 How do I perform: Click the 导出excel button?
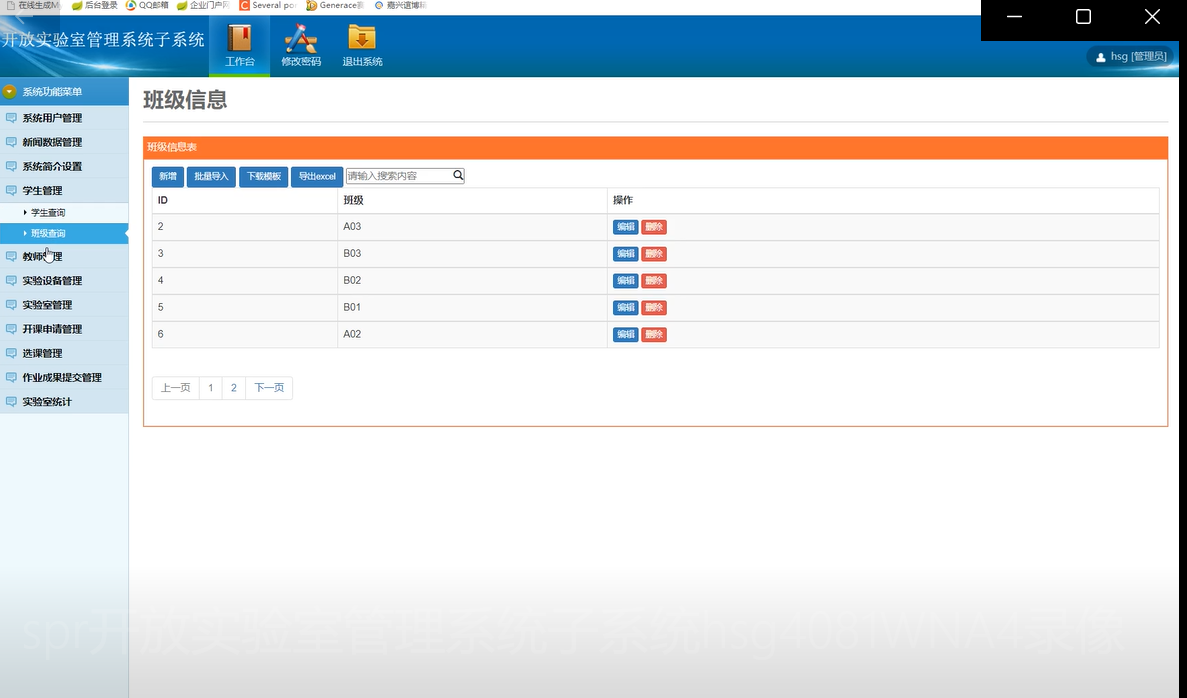pos(317,176)
